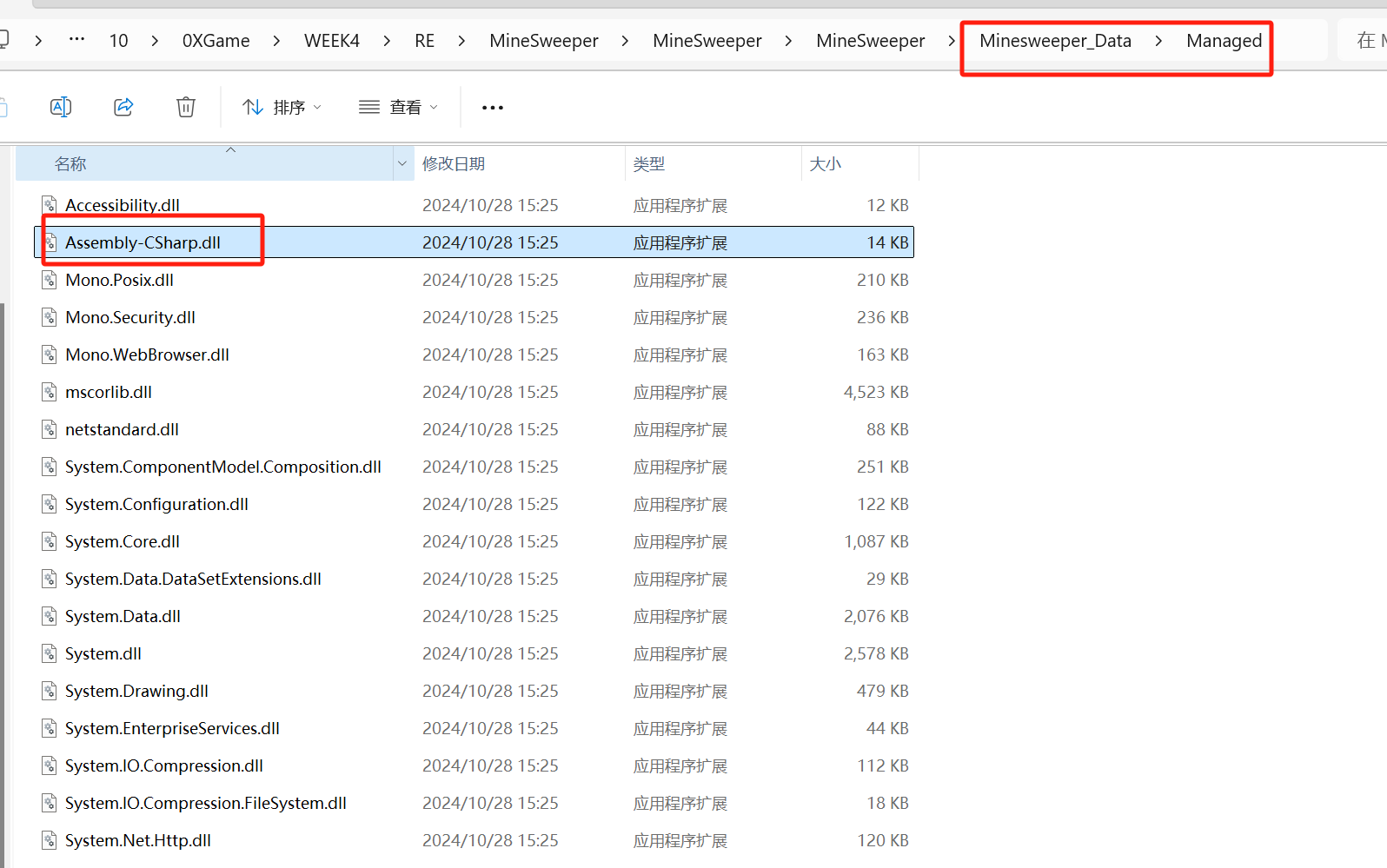Image resolution: width=1387 pixels, height=868 pixels.
Task: Expand chevron after 0XGame breadcrumb
Action: (276, 41)
